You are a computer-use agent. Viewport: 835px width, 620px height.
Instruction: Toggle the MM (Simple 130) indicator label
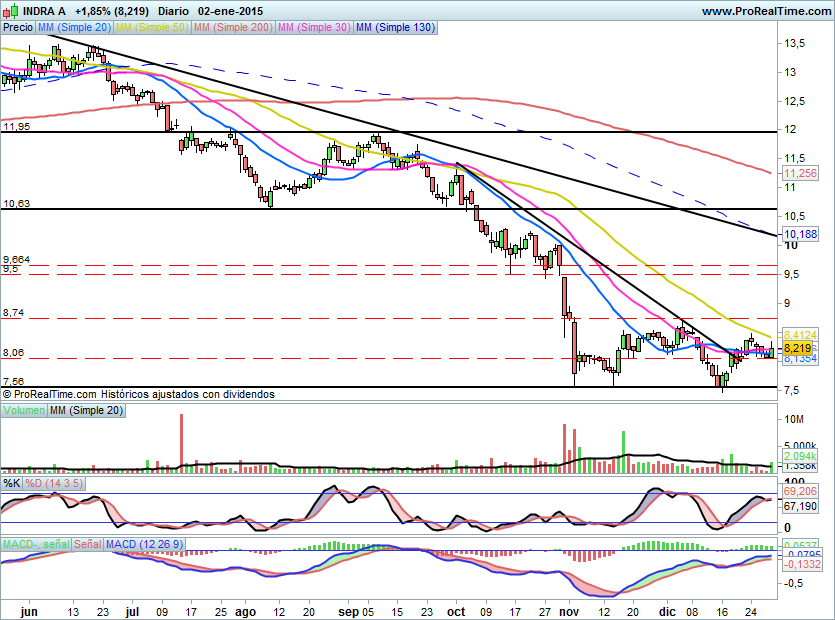coord(395,28)
